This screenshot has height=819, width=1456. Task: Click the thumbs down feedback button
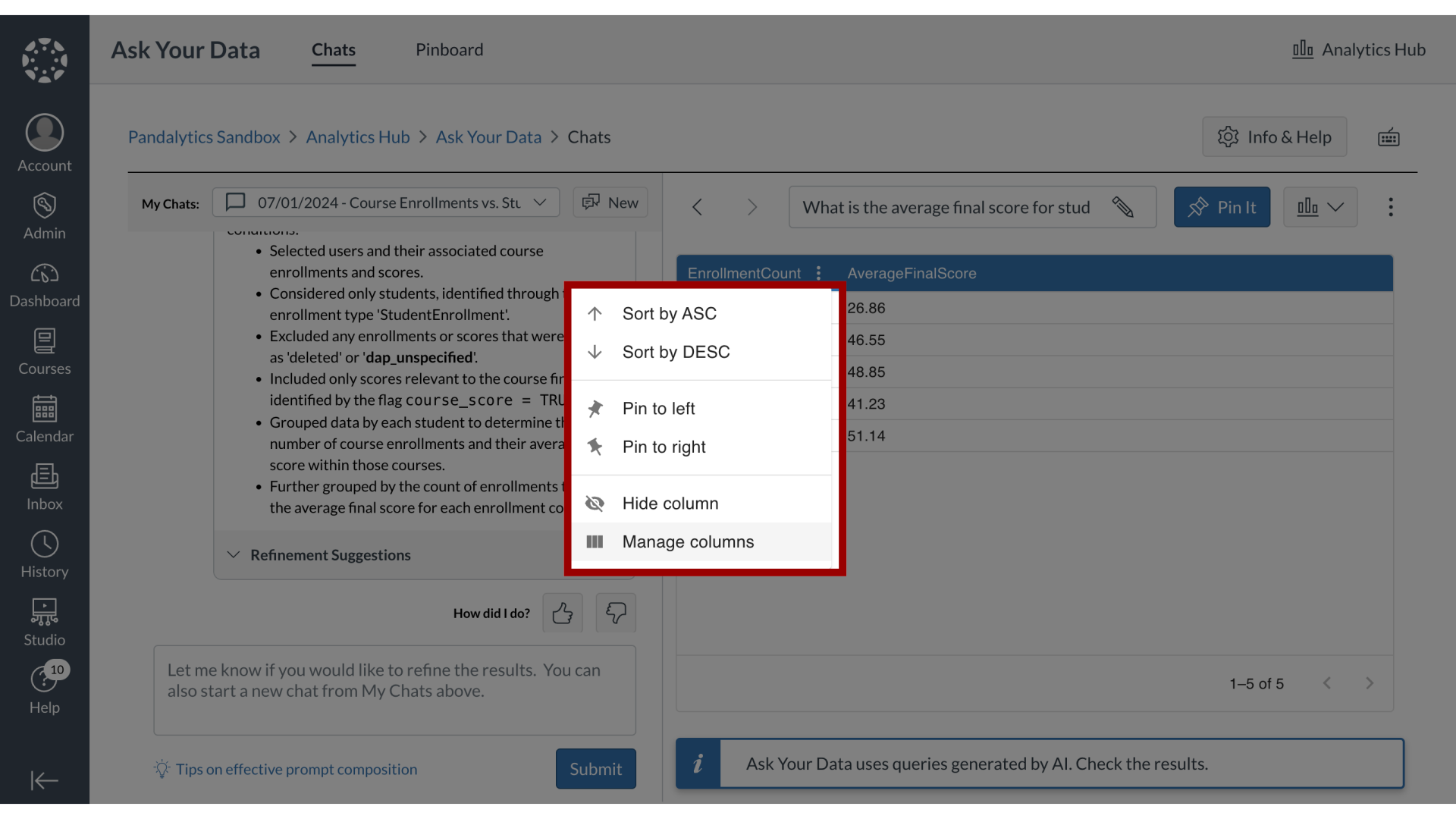coord(616,611)
